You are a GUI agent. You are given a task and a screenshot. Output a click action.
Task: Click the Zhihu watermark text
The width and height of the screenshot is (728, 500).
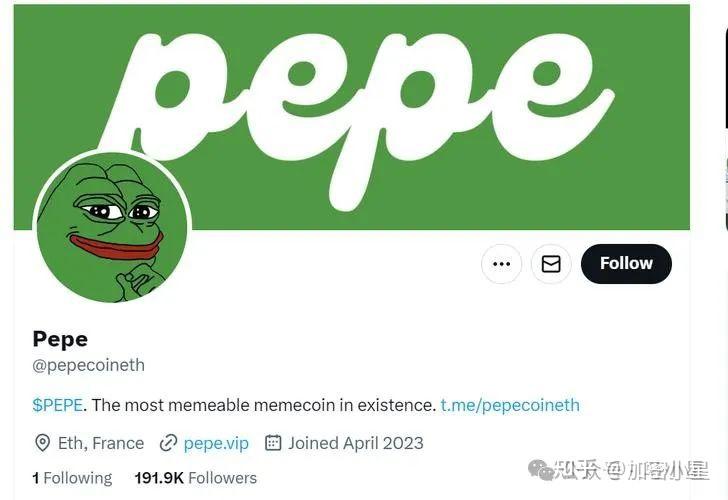coord(578,470)
